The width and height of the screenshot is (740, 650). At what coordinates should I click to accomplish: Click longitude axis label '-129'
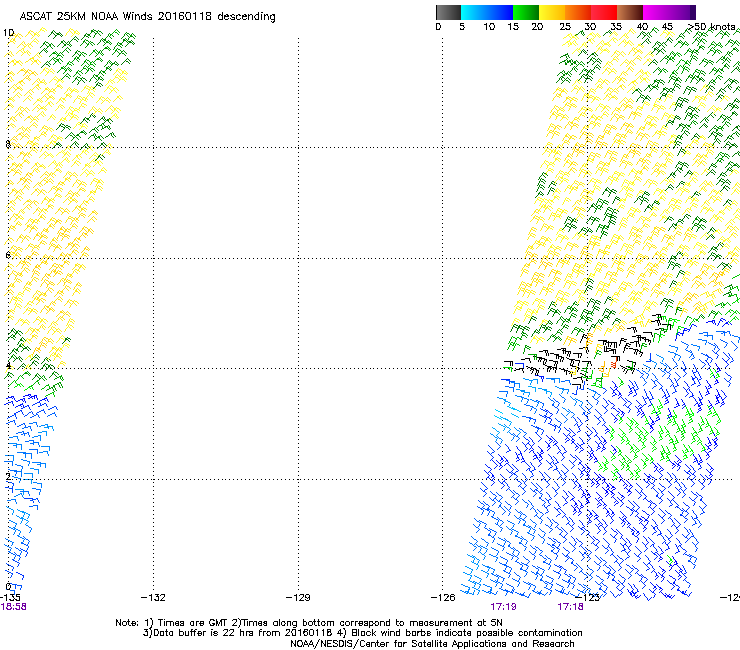point(298,598)
